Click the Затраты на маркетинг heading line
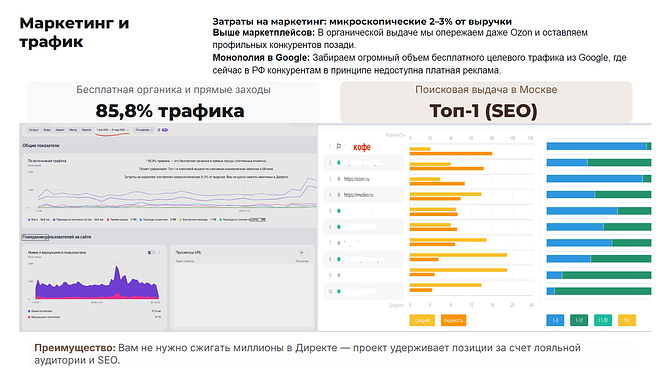Image resolution: width=660 pixels, height=371 pixels. (362, 21)
